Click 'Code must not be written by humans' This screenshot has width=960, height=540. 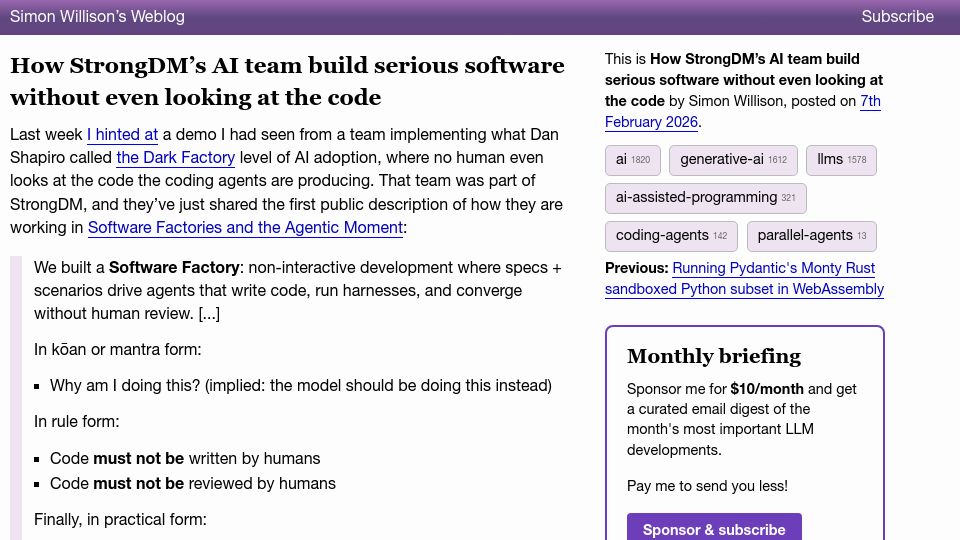pyautogui.click(x=185, y=459)
